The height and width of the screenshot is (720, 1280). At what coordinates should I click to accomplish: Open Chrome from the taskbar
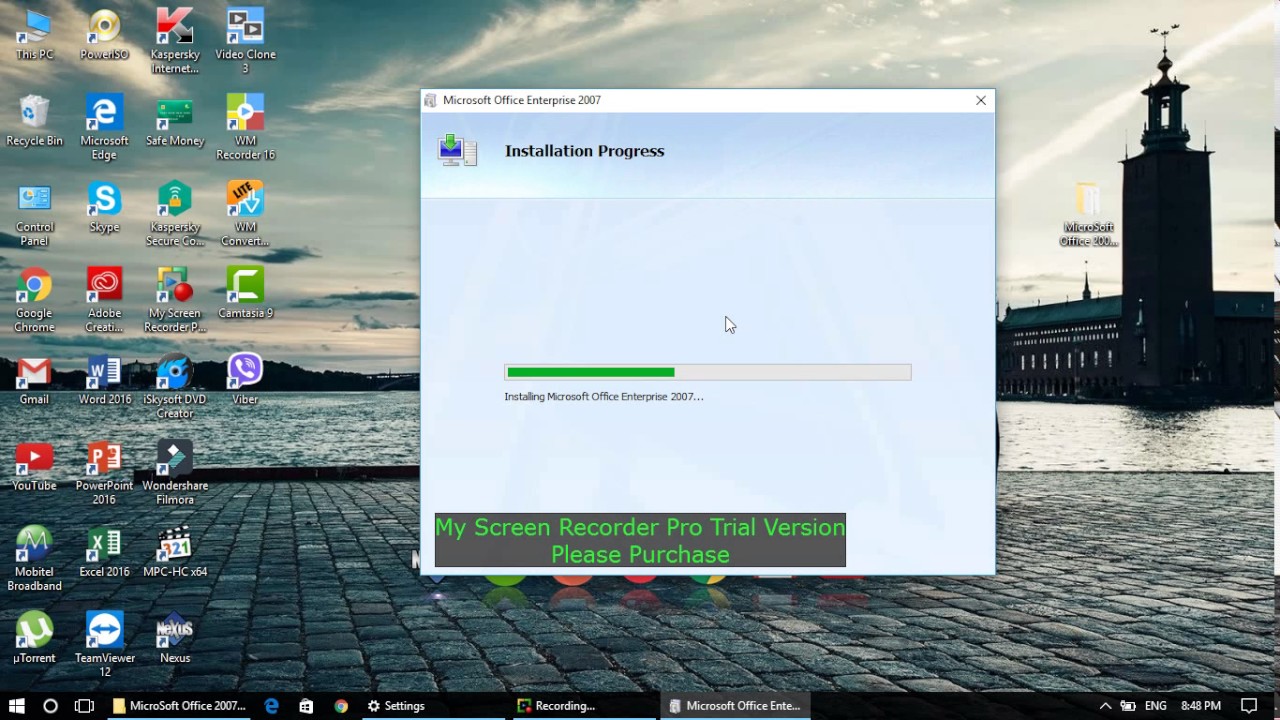point(341,706)
